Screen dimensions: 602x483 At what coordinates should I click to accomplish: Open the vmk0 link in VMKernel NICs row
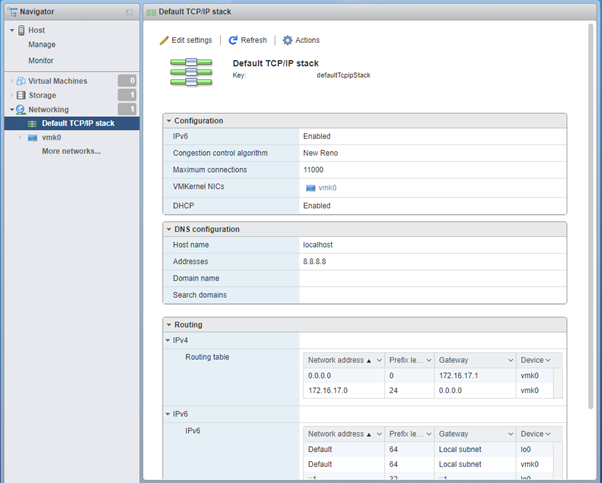[327, 188]
